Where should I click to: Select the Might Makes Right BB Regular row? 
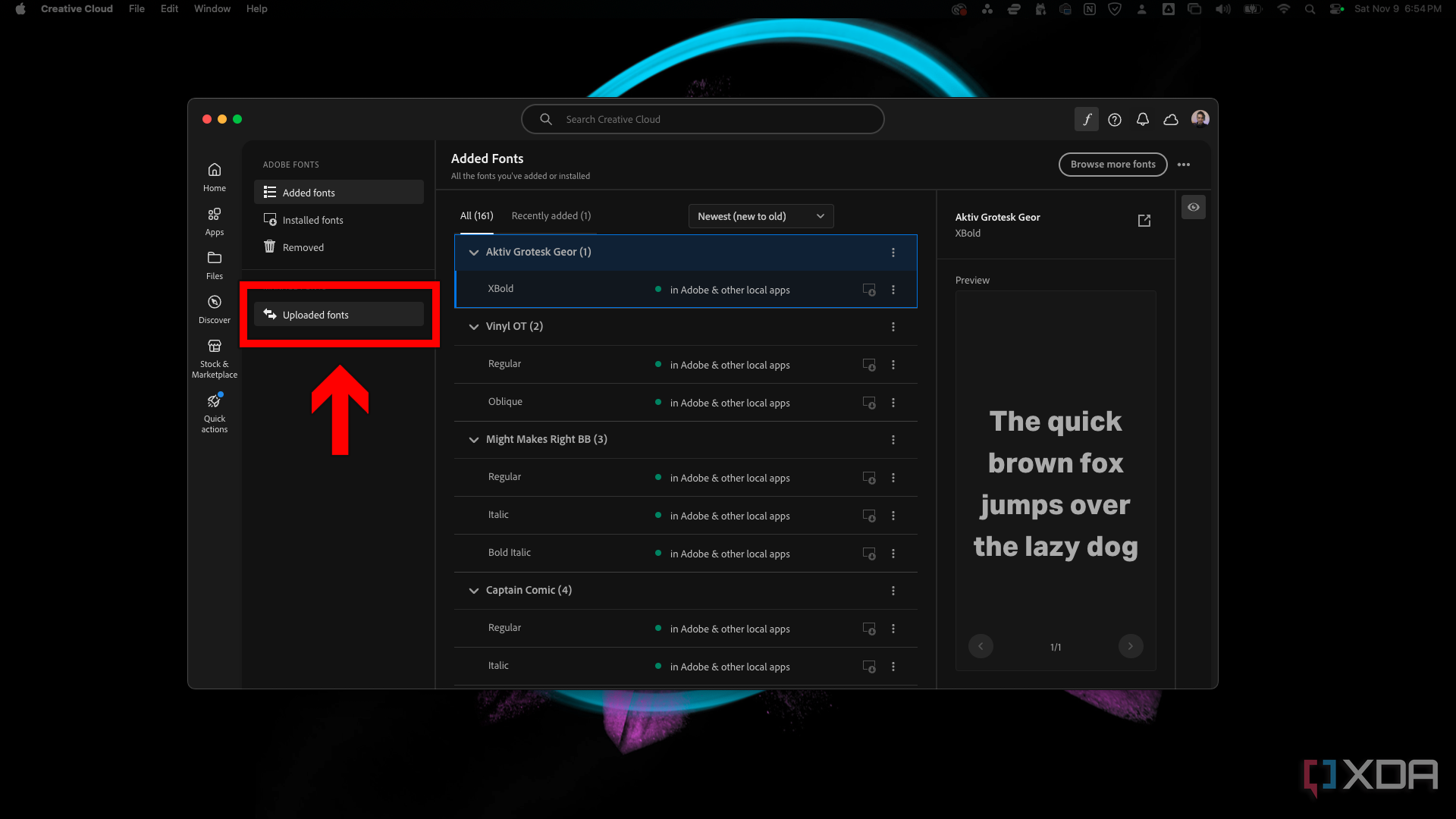[x=686, y=478]
